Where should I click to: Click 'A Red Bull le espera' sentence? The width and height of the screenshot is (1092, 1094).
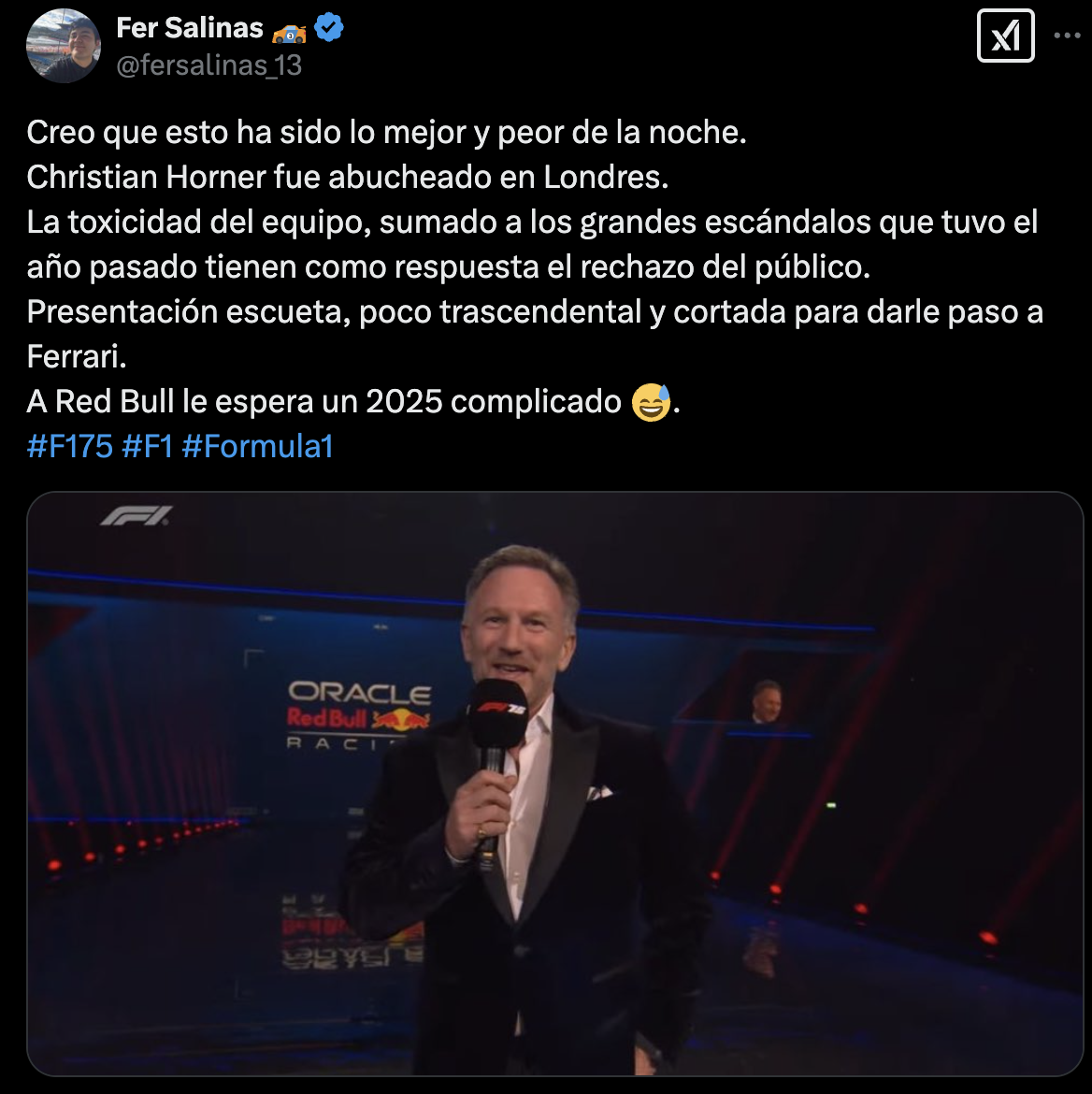click(353, 402)
